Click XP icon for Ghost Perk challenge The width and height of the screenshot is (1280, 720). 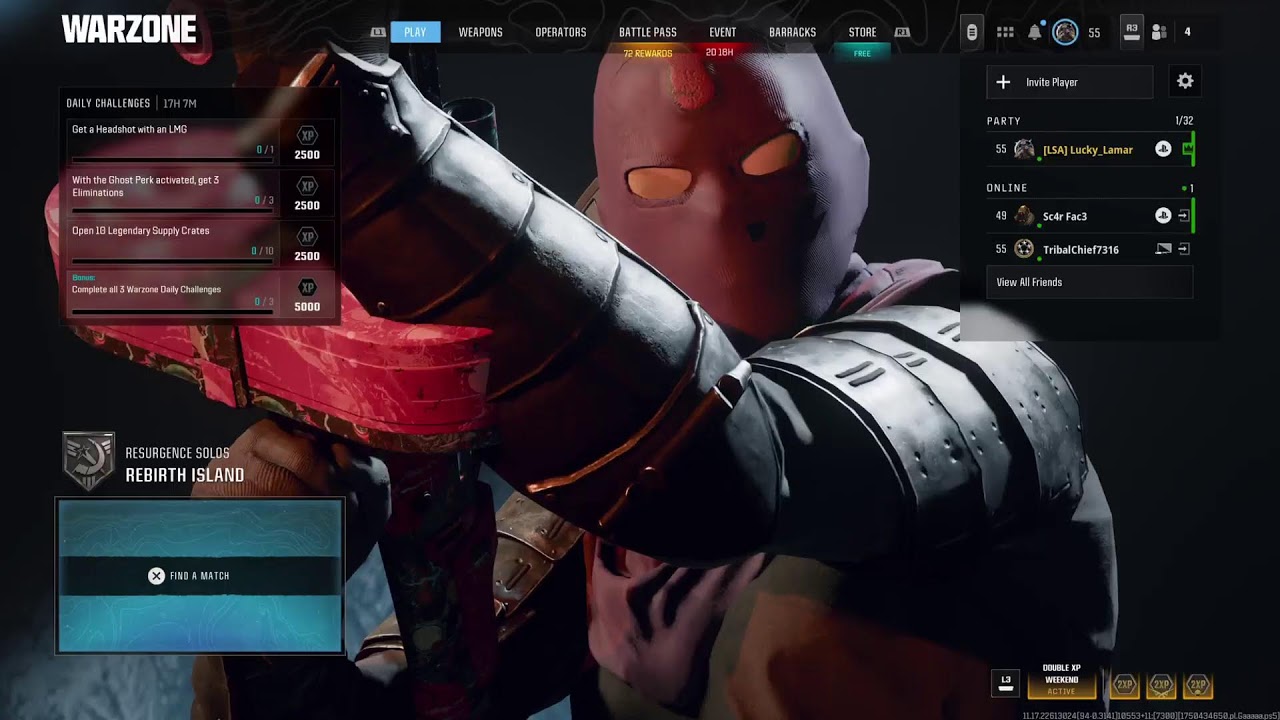click(x=308, y=186)
